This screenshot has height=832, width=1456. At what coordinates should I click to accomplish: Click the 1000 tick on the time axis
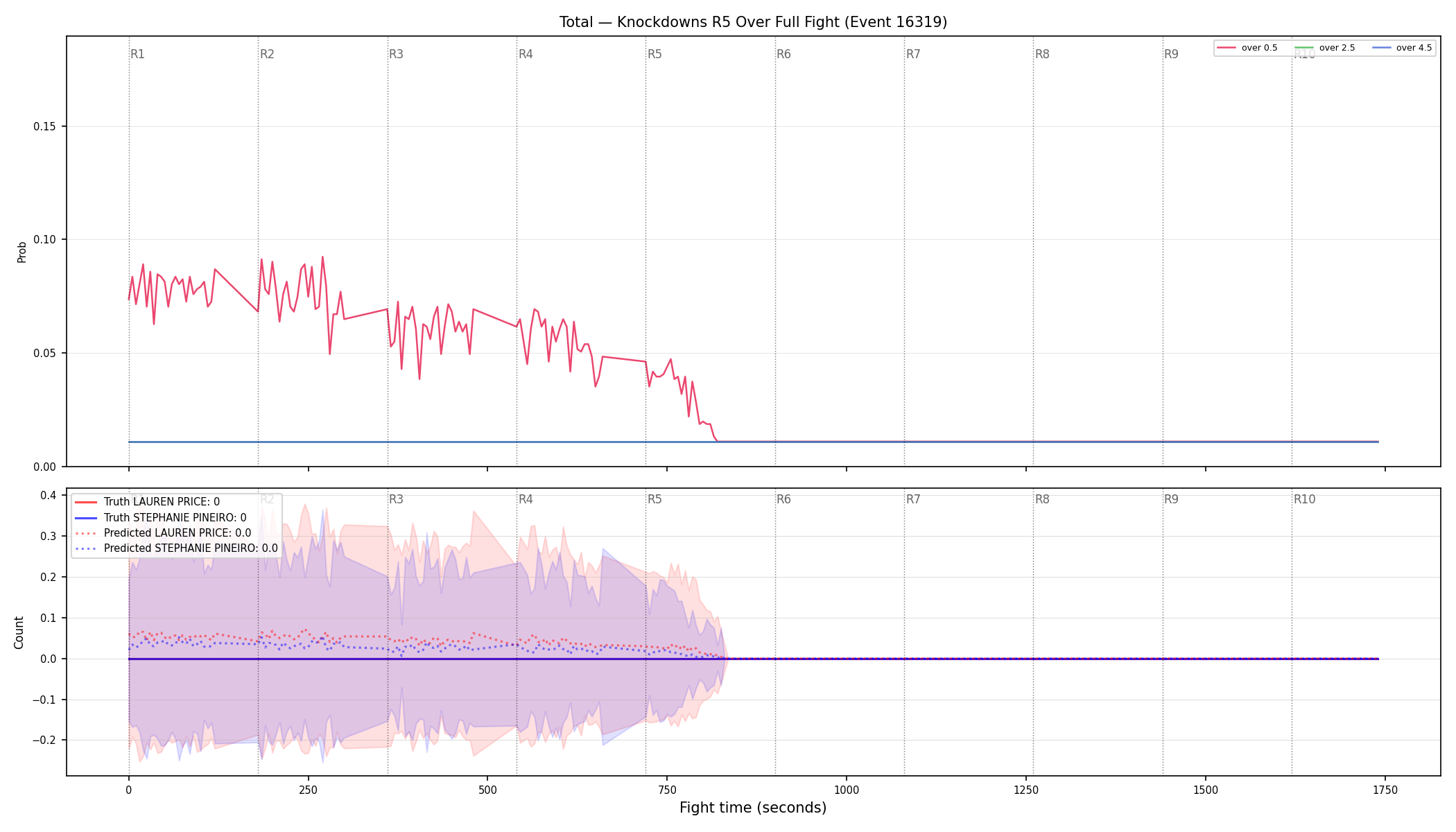(847, 790)
